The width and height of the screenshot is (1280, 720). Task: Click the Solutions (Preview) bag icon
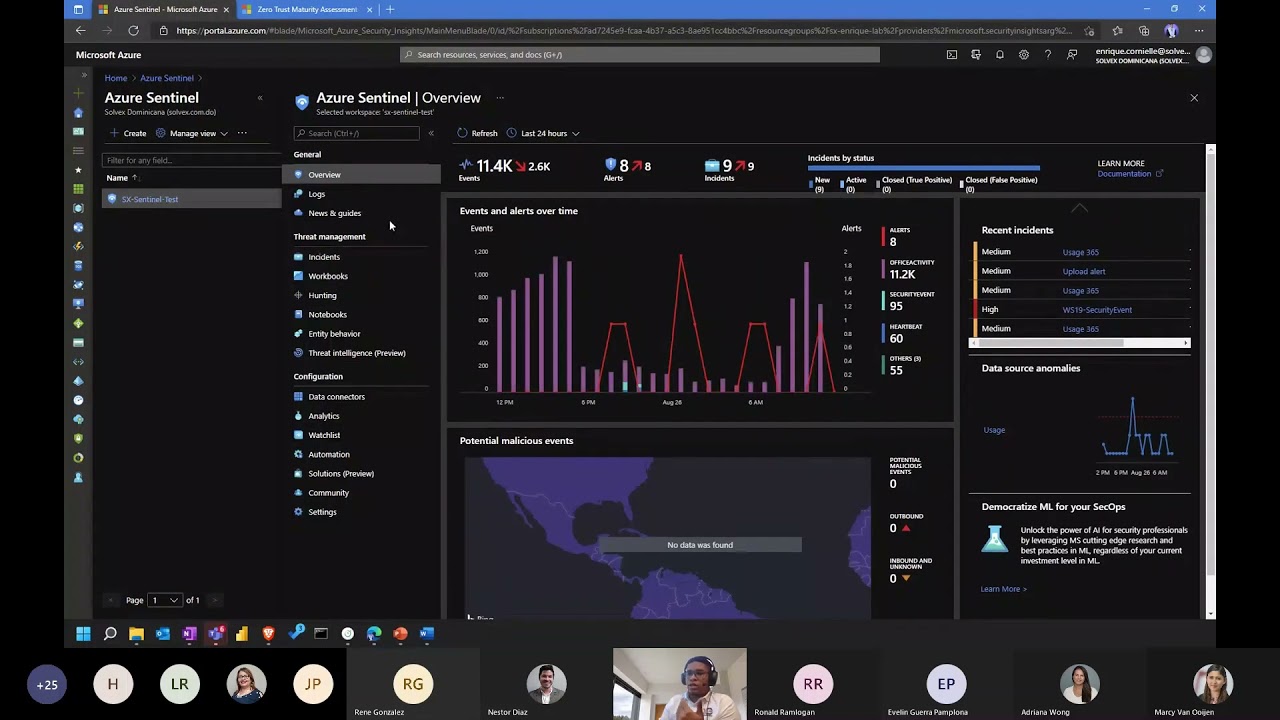[x=298, y=473]
